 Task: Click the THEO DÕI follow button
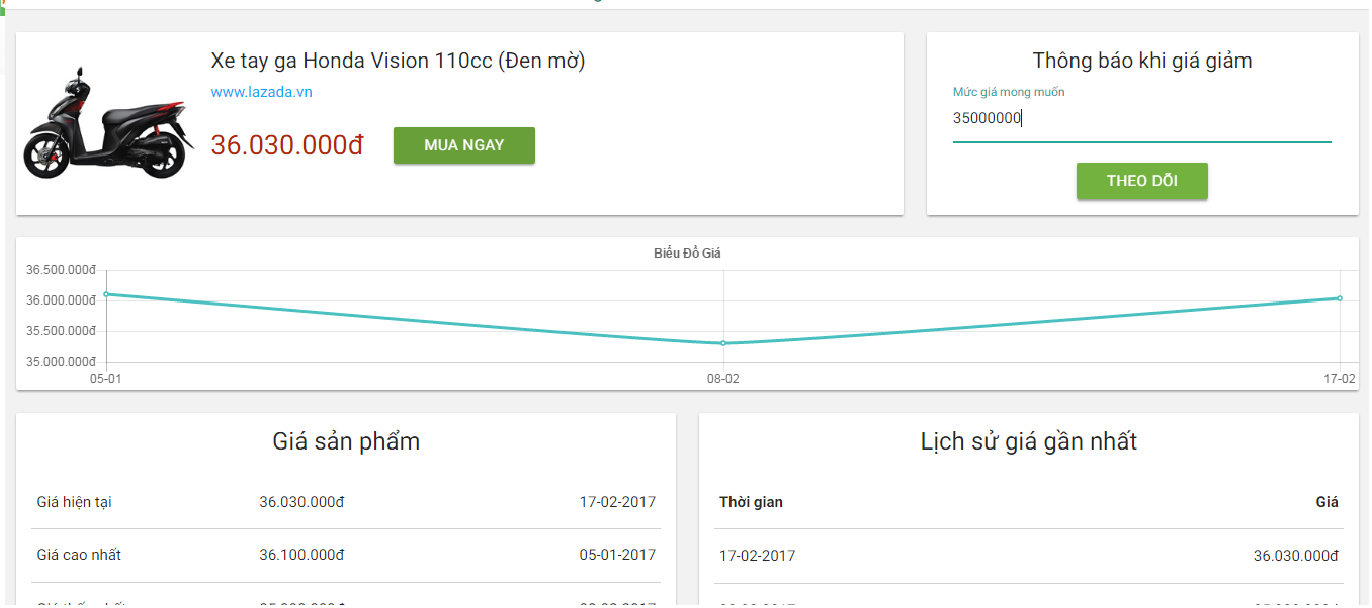1142,181
